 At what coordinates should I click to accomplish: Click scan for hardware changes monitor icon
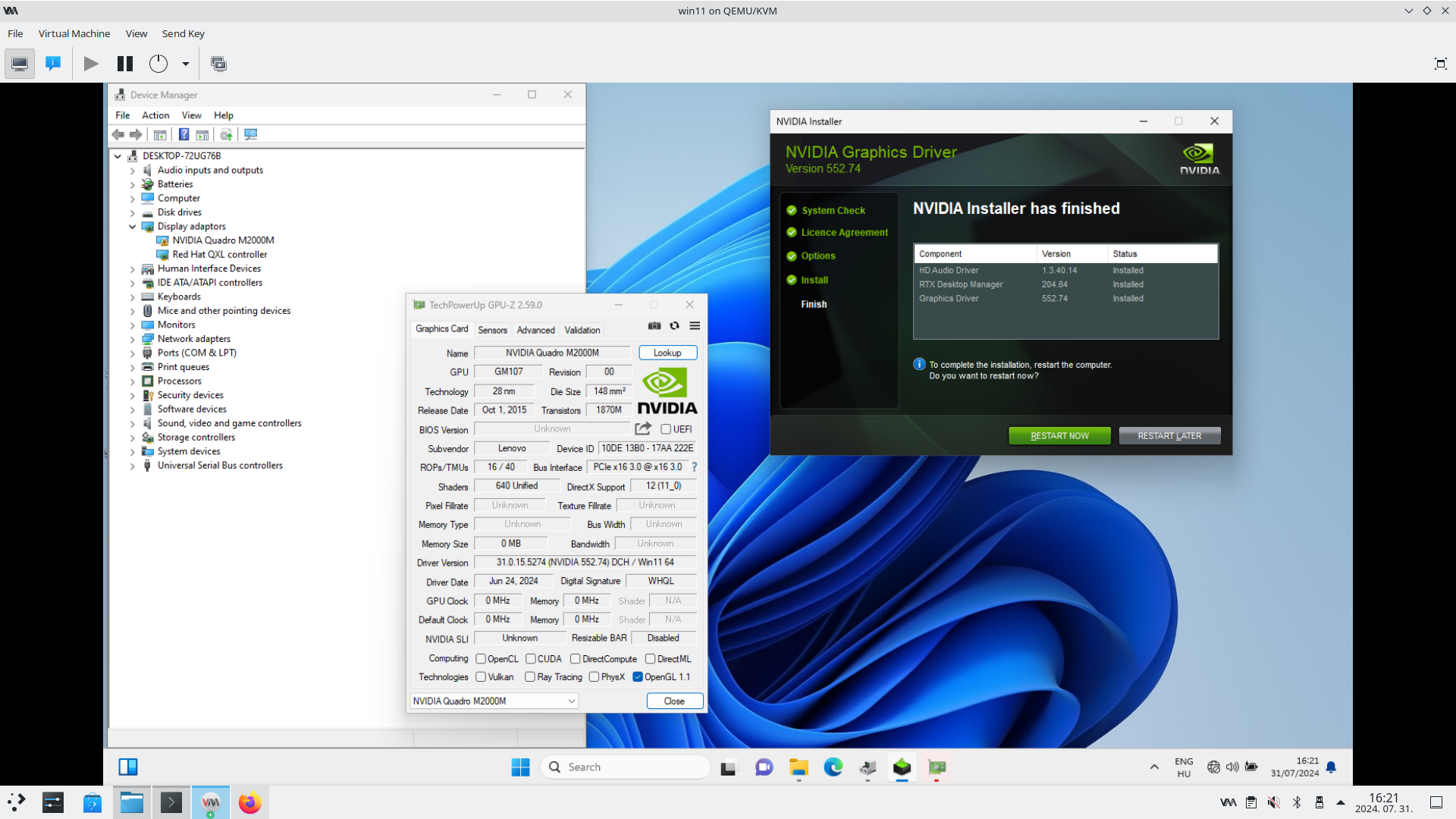tap(250, 135)
